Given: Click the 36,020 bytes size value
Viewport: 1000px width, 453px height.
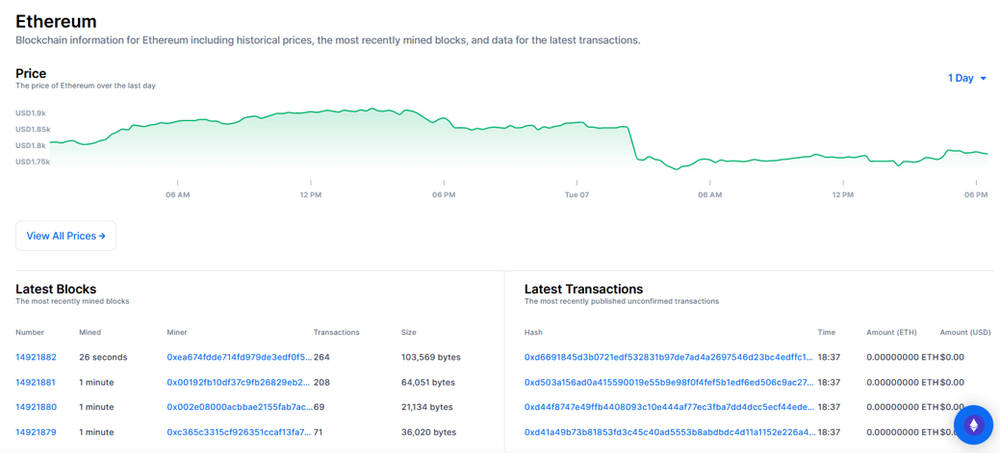Looking at the screenshot, I should point(429,432).
